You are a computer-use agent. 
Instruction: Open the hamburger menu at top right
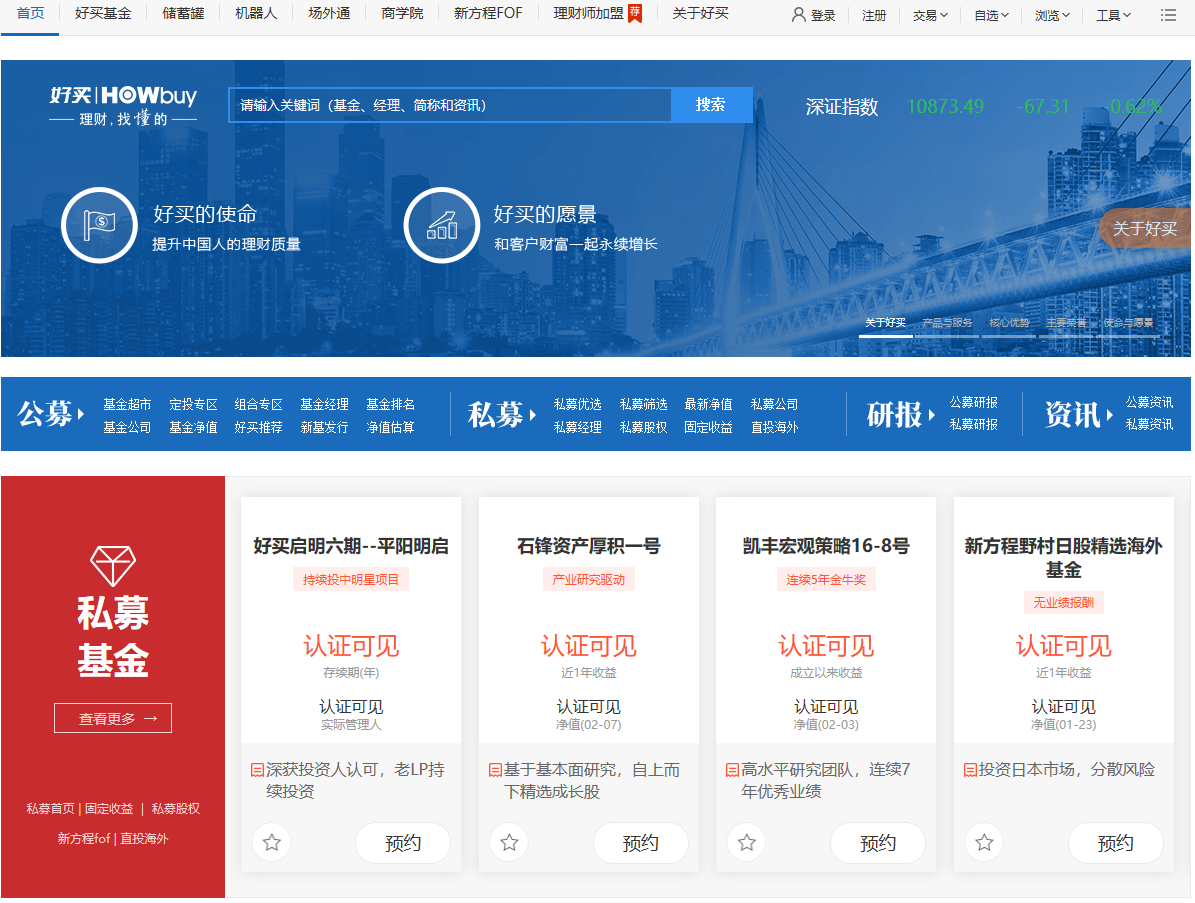click(1166, 15)
